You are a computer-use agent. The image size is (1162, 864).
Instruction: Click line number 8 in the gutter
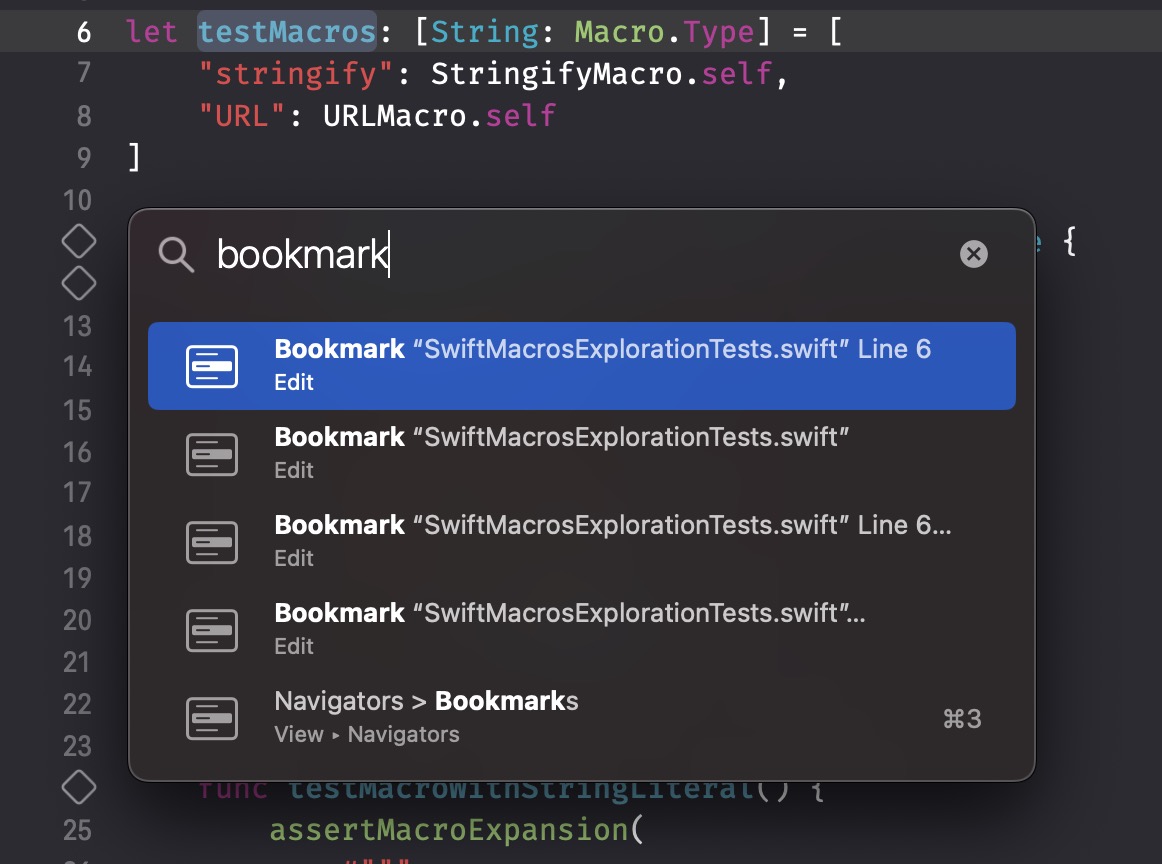tap(84, 114)
